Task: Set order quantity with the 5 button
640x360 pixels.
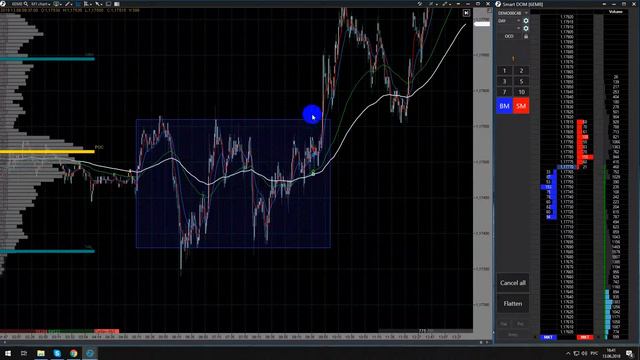Action: point(521,81)
